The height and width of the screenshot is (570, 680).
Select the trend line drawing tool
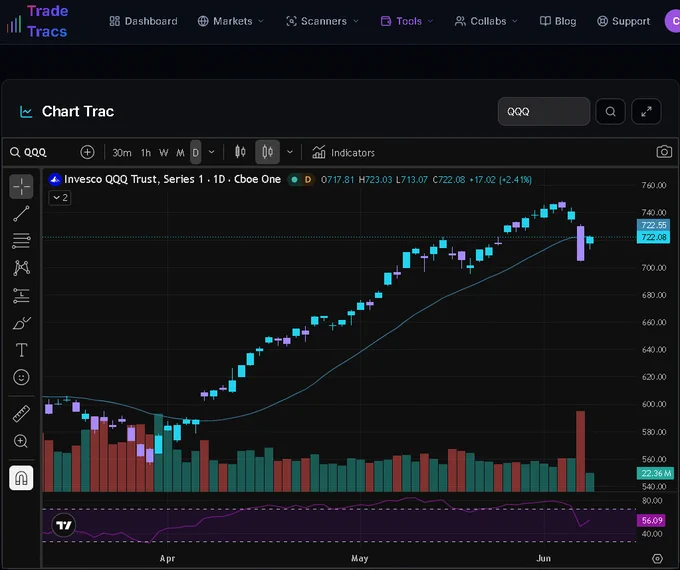(21, 213)
